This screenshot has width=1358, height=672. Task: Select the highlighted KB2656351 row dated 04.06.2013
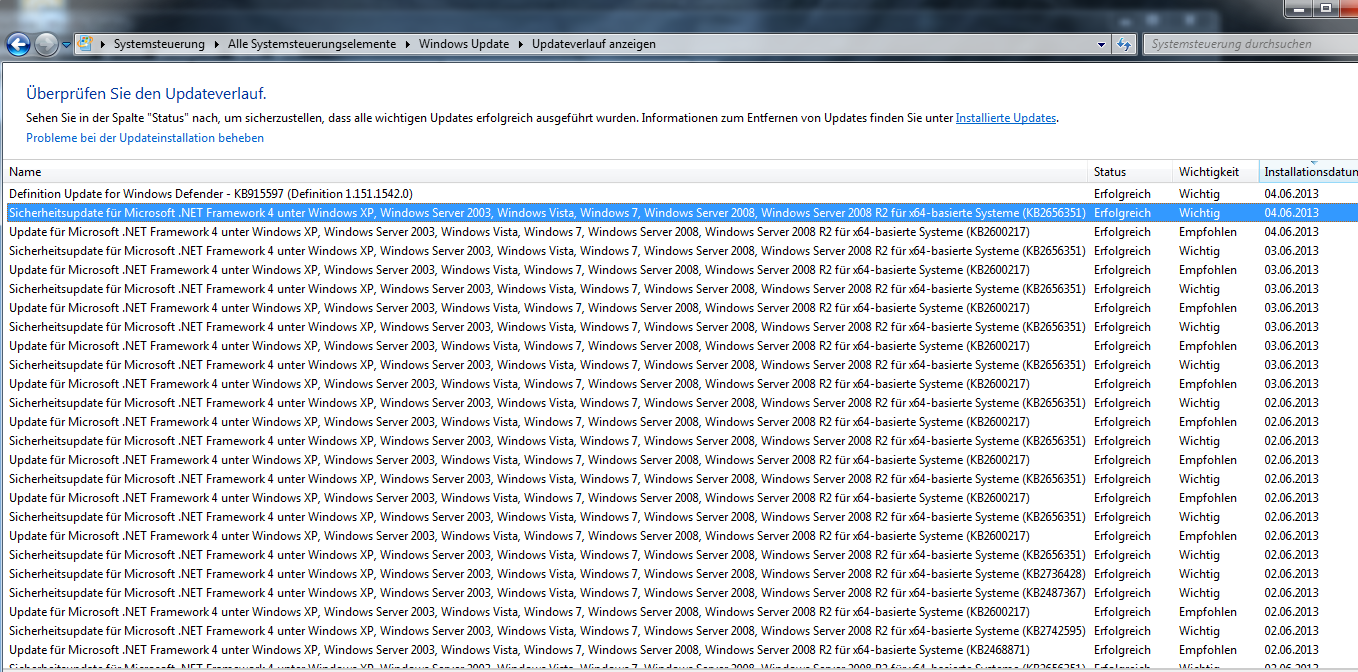coord(680,213)
